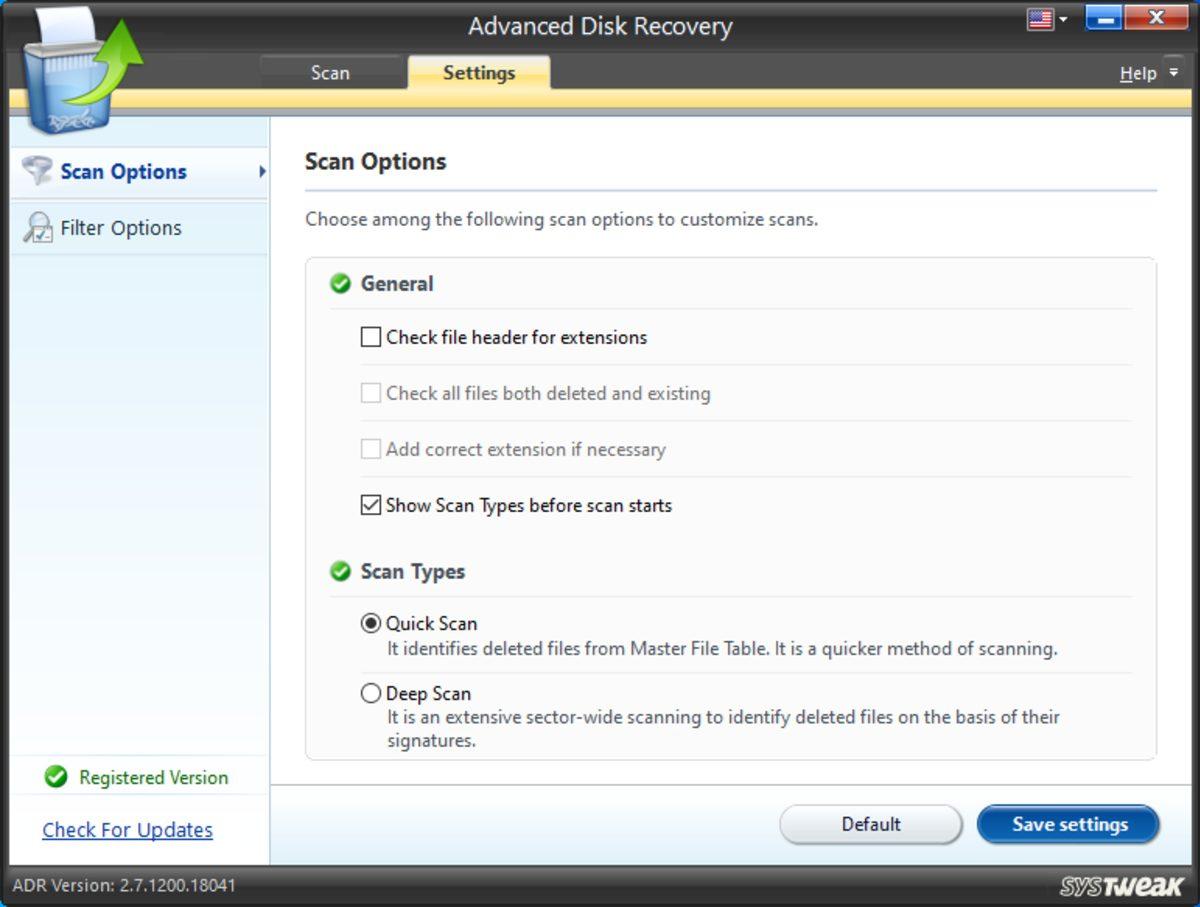Expand the Scan Options sidebar arrow
The width and height of the screenshot is (1200, 907).
coord(262,172)
